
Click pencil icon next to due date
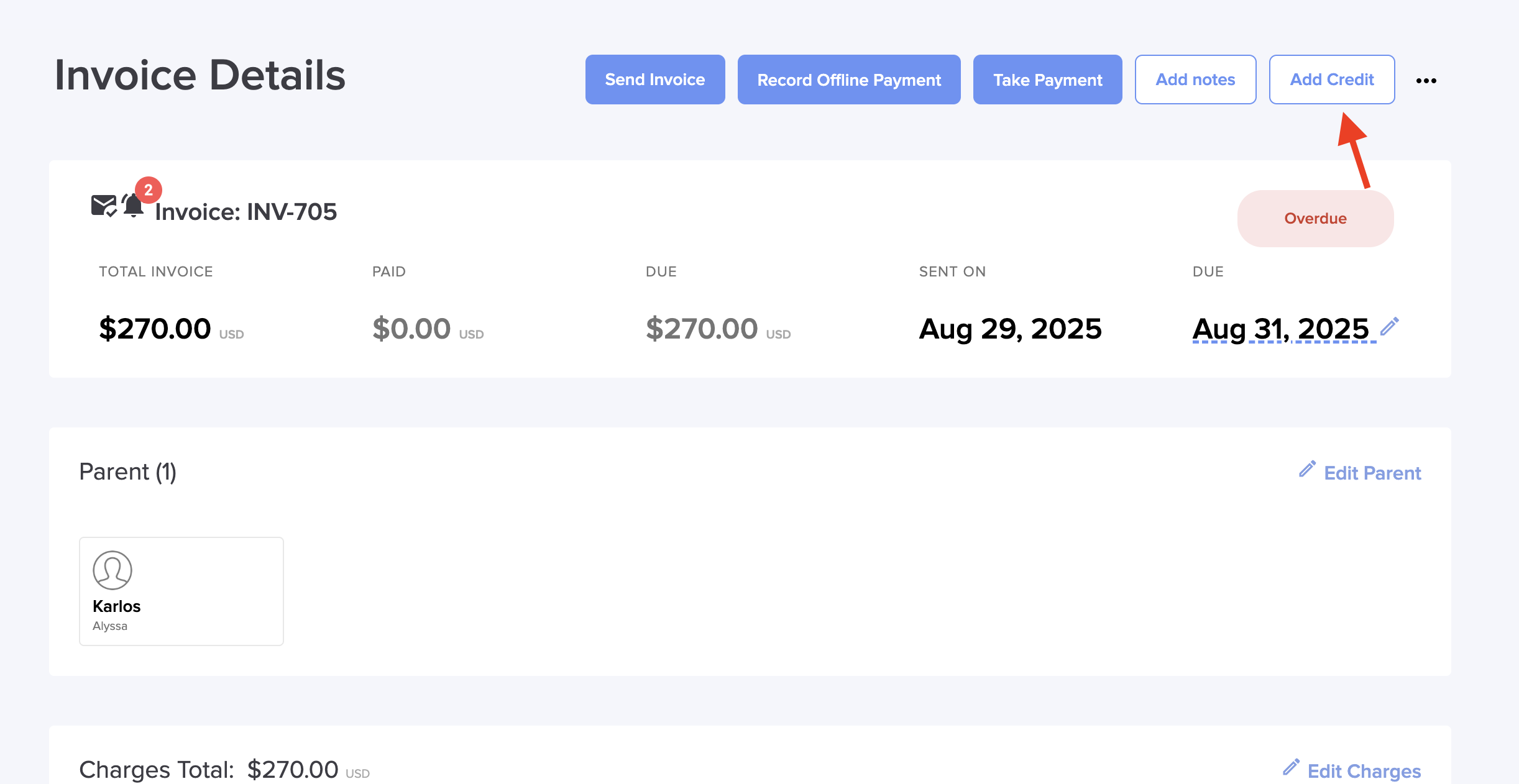[x=1390, y=326]
